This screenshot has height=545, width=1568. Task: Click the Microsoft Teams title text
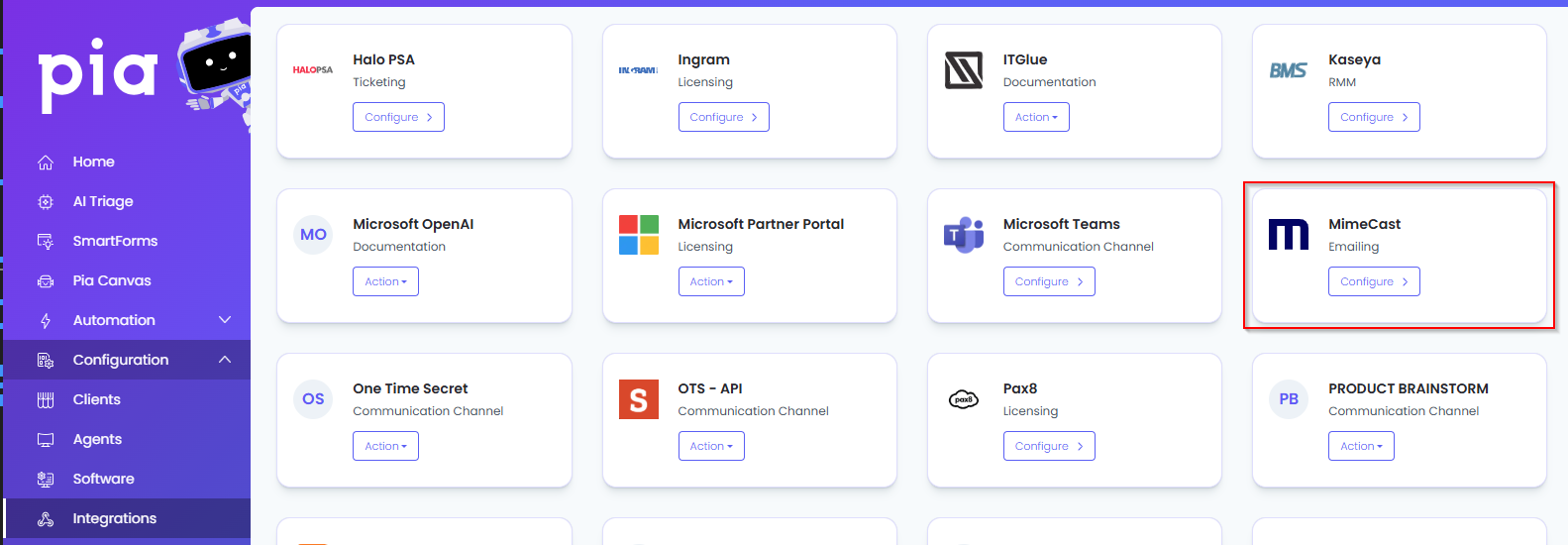tap(1061, 224)
